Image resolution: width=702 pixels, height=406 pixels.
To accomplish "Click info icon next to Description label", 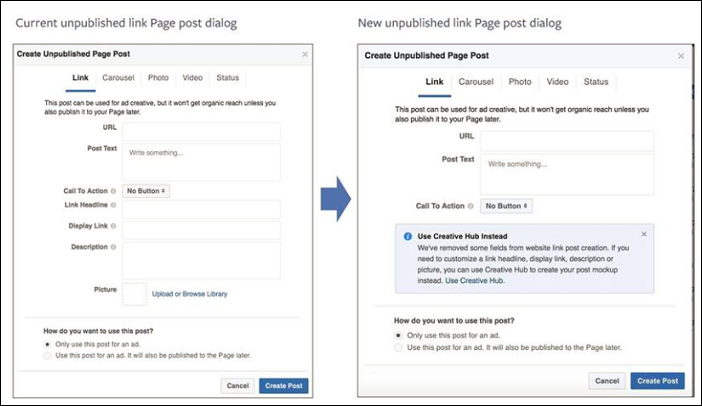I will click(x=113, y=247).
